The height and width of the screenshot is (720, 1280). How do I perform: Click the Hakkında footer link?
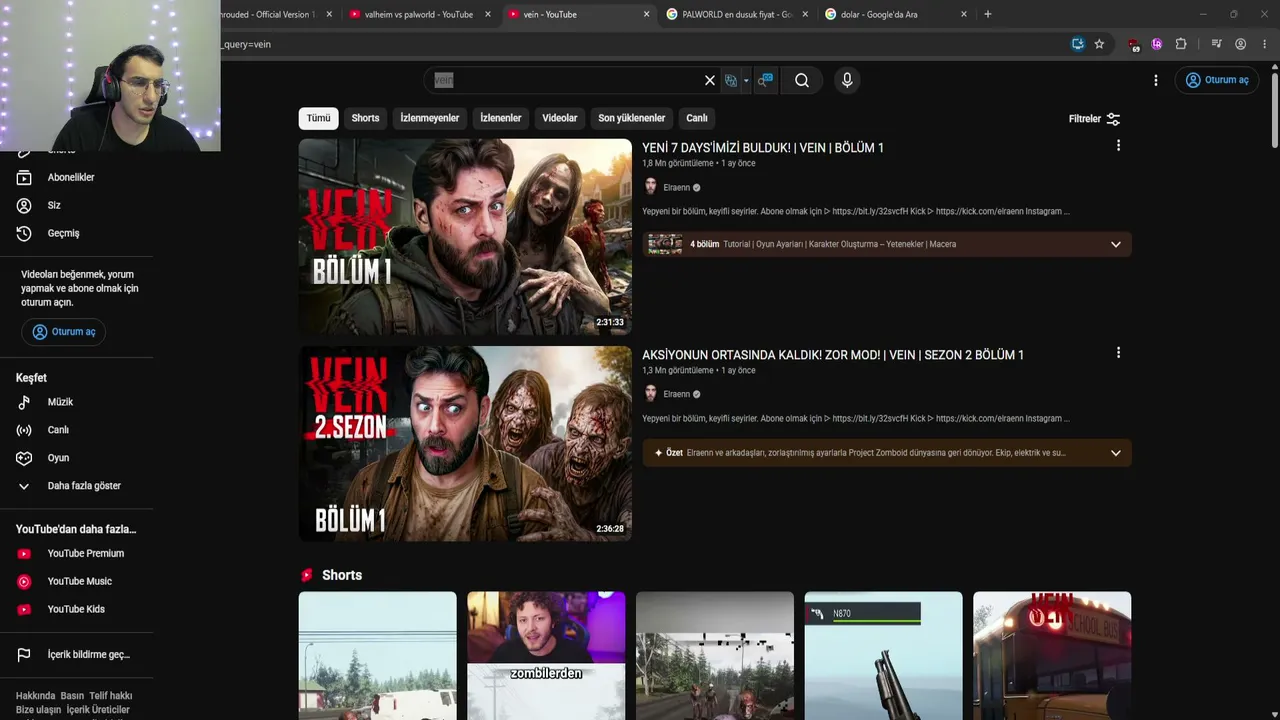(x=35, y=696)
